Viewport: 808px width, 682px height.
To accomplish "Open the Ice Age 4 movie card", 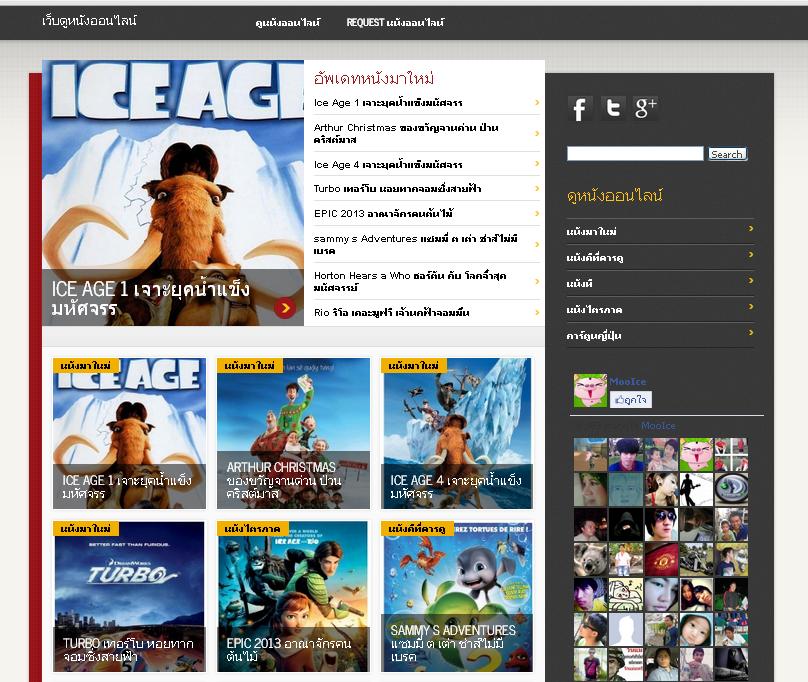I will click(457, 434).
